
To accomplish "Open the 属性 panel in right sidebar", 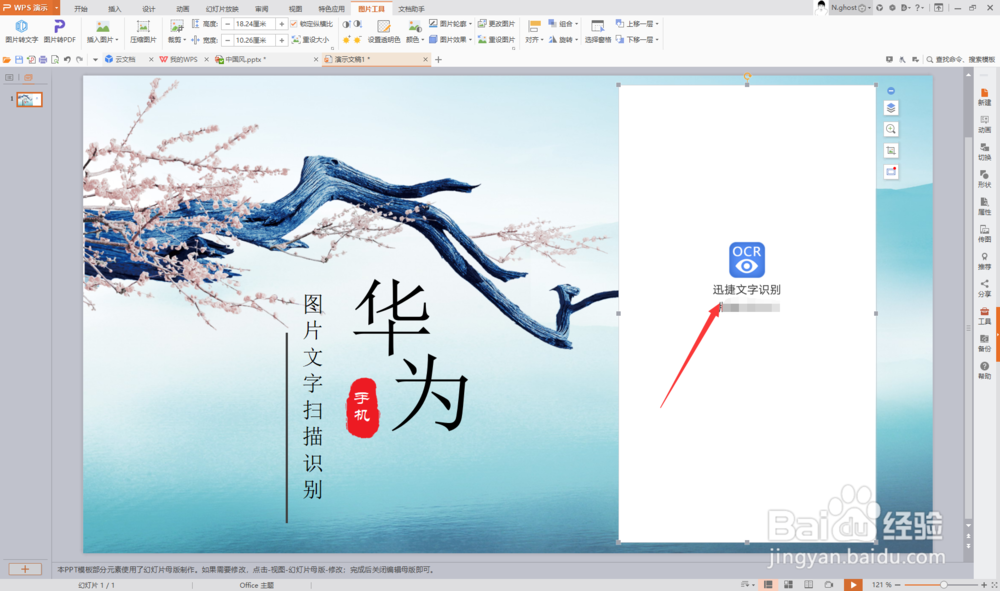I will (985, 207).
